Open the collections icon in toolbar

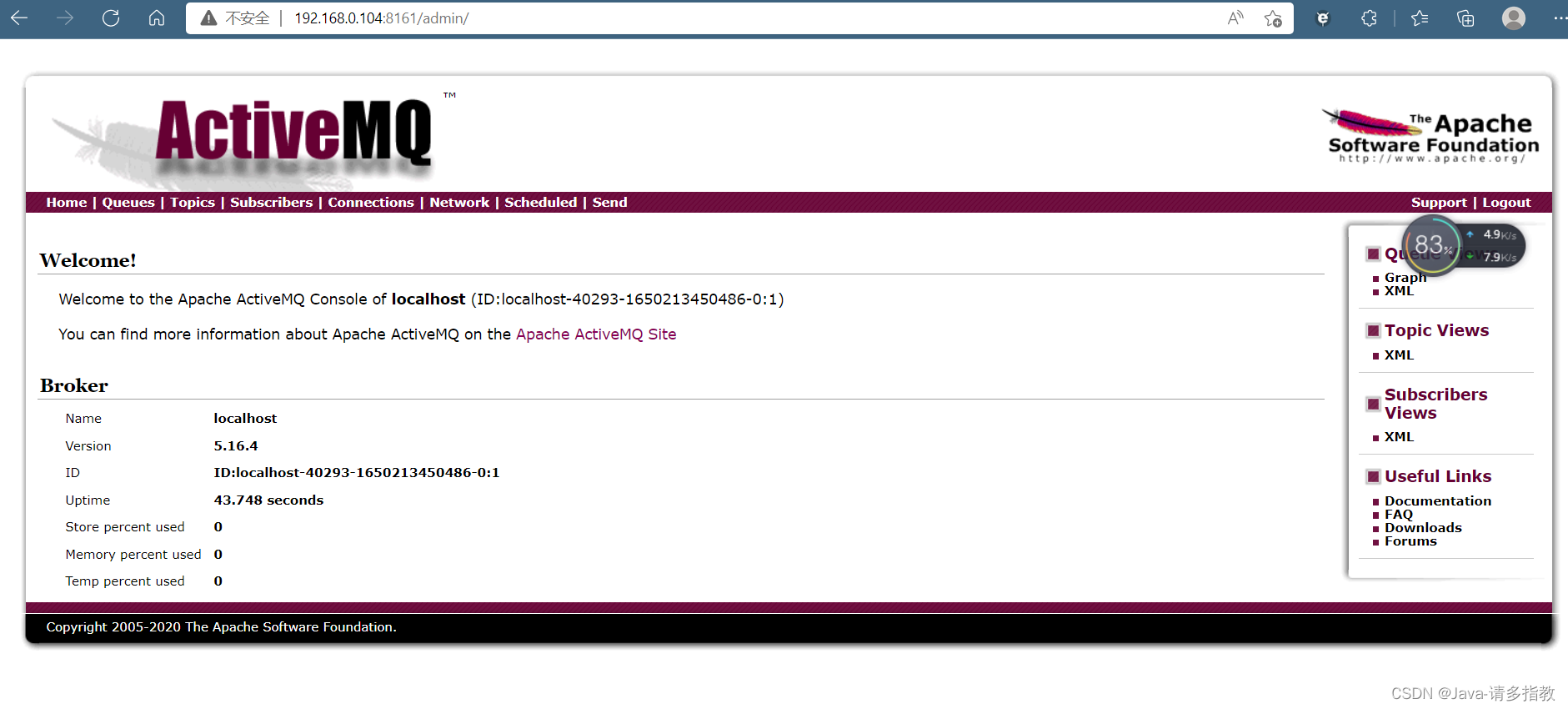(1465, 18)
